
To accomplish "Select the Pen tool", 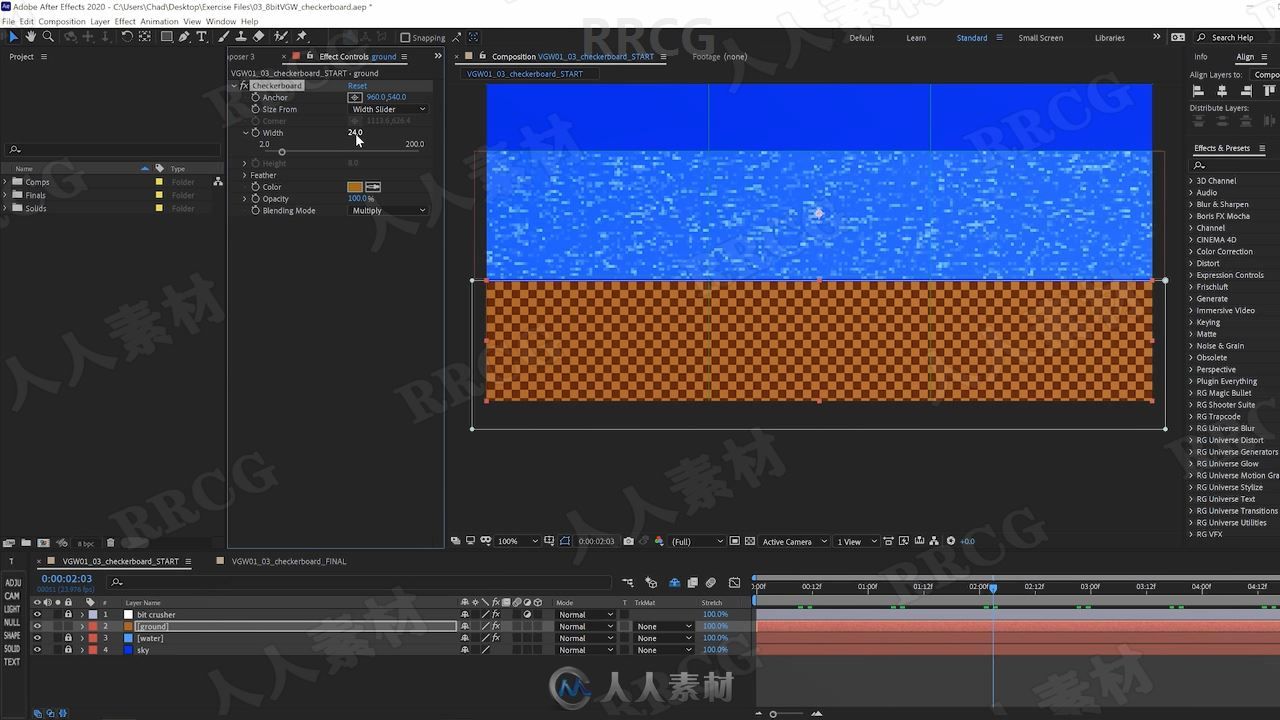I will [184, 37].
